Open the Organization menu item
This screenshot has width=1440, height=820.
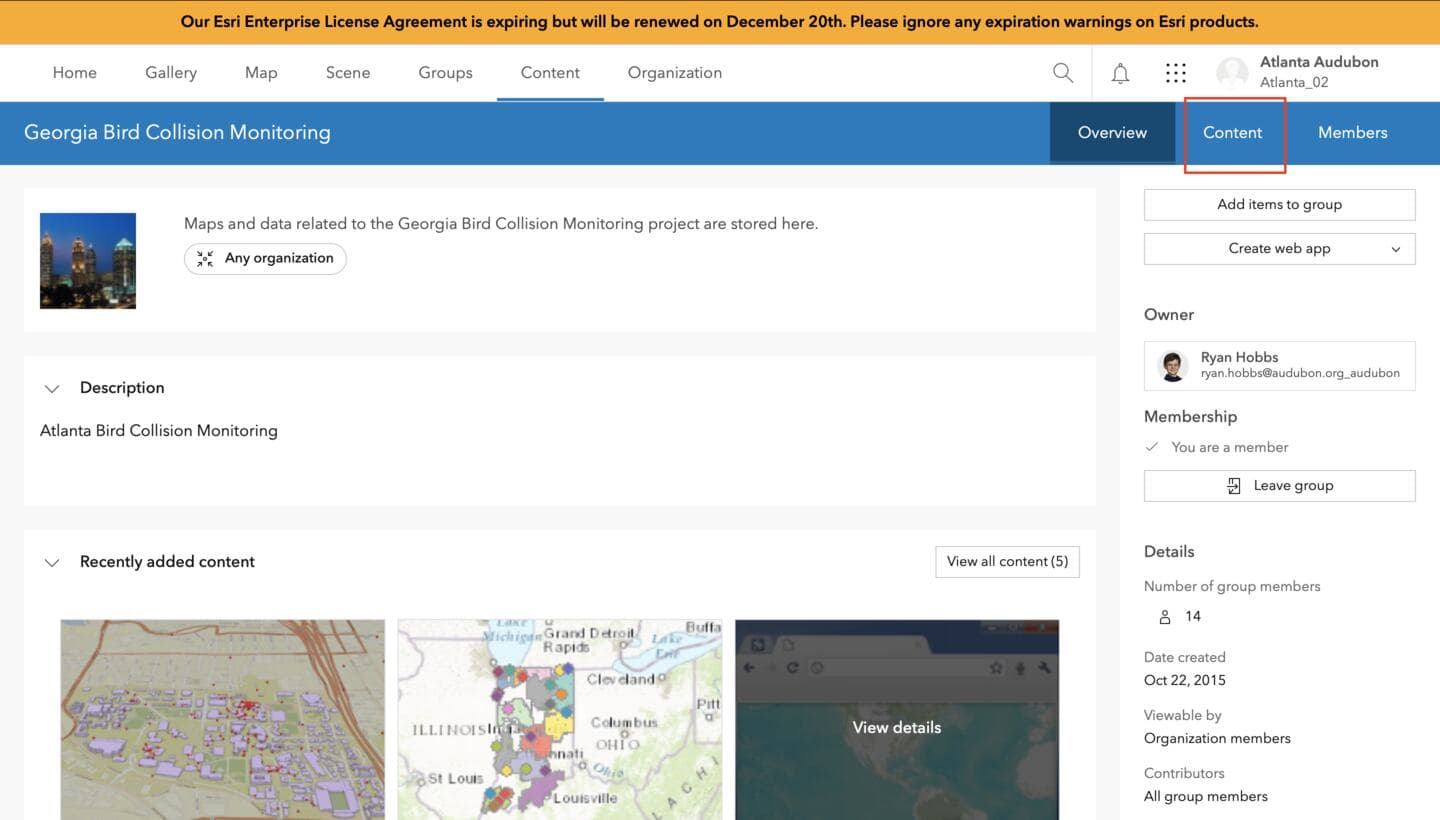click(675, 73)
